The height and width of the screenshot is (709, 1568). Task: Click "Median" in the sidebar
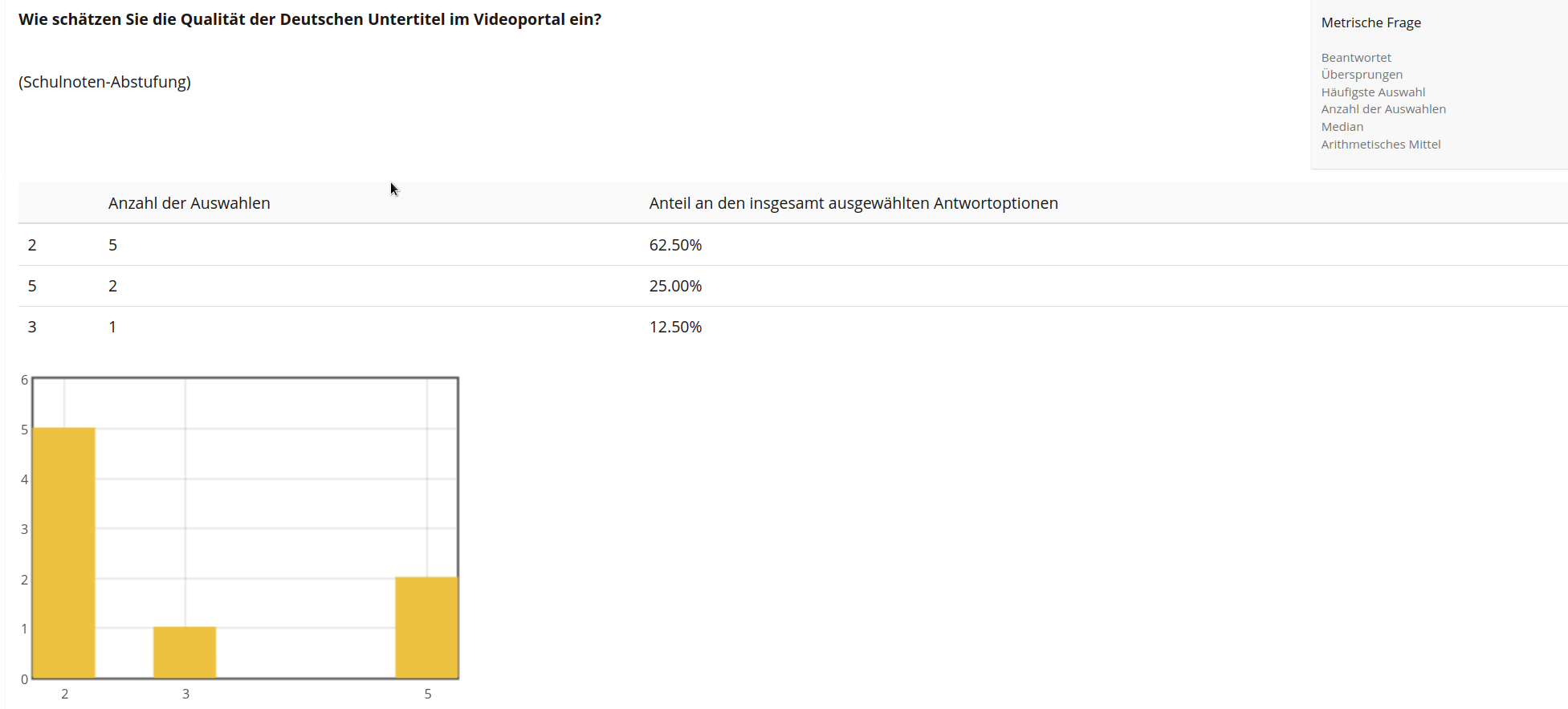pos(1342,127)
